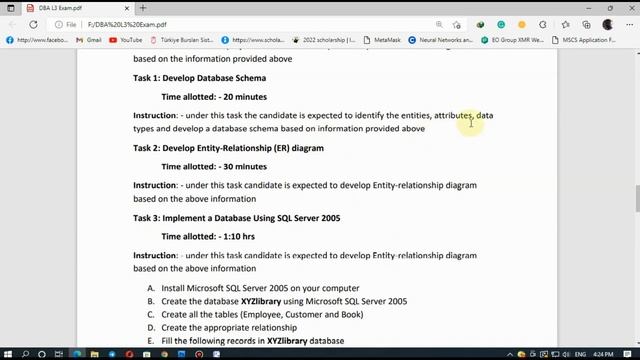Open the EO Group XMR bookmark
Screen dimensions: 640x360
pos(512,40)
